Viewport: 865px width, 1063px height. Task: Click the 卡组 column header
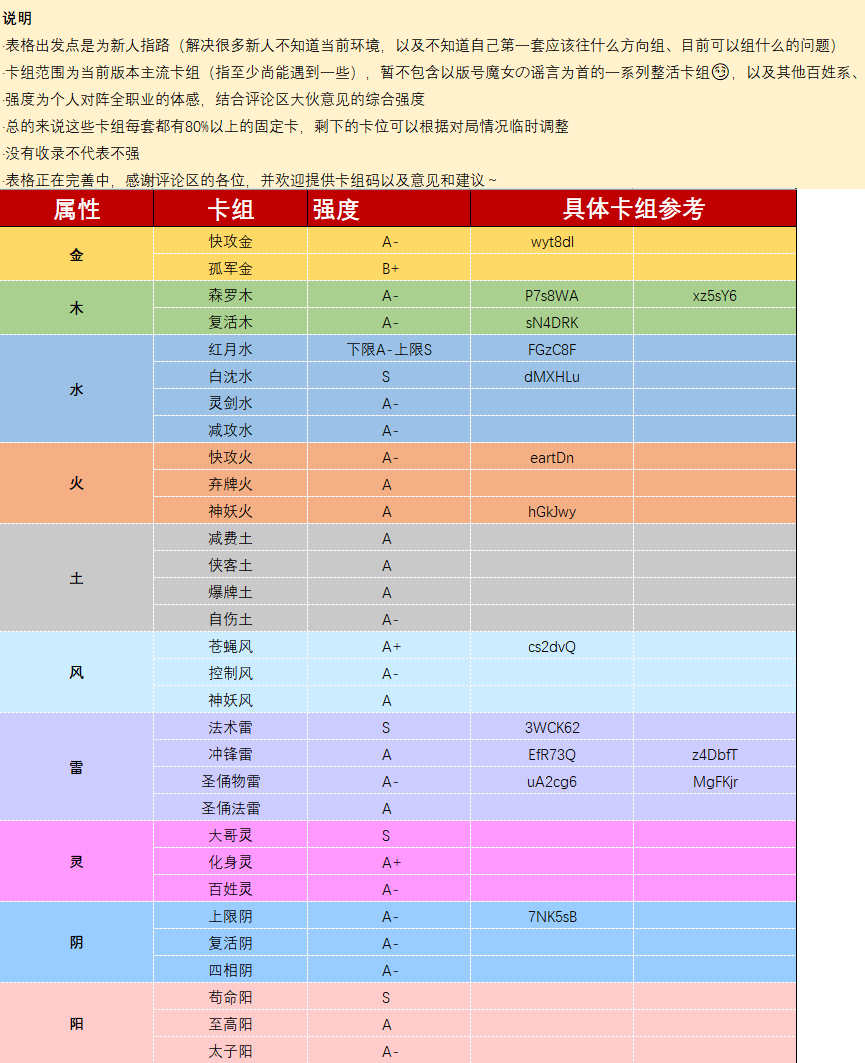(x=230, y=209)
